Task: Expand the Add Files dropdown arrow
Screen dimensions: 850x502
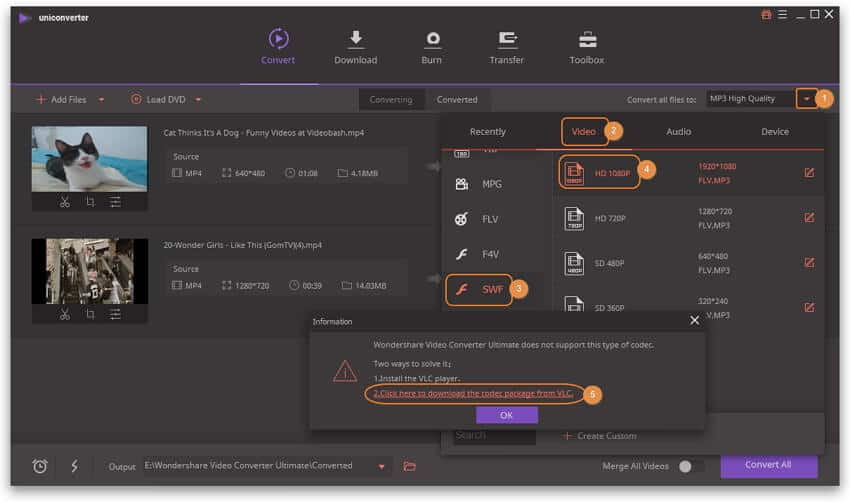Action: 101,100
